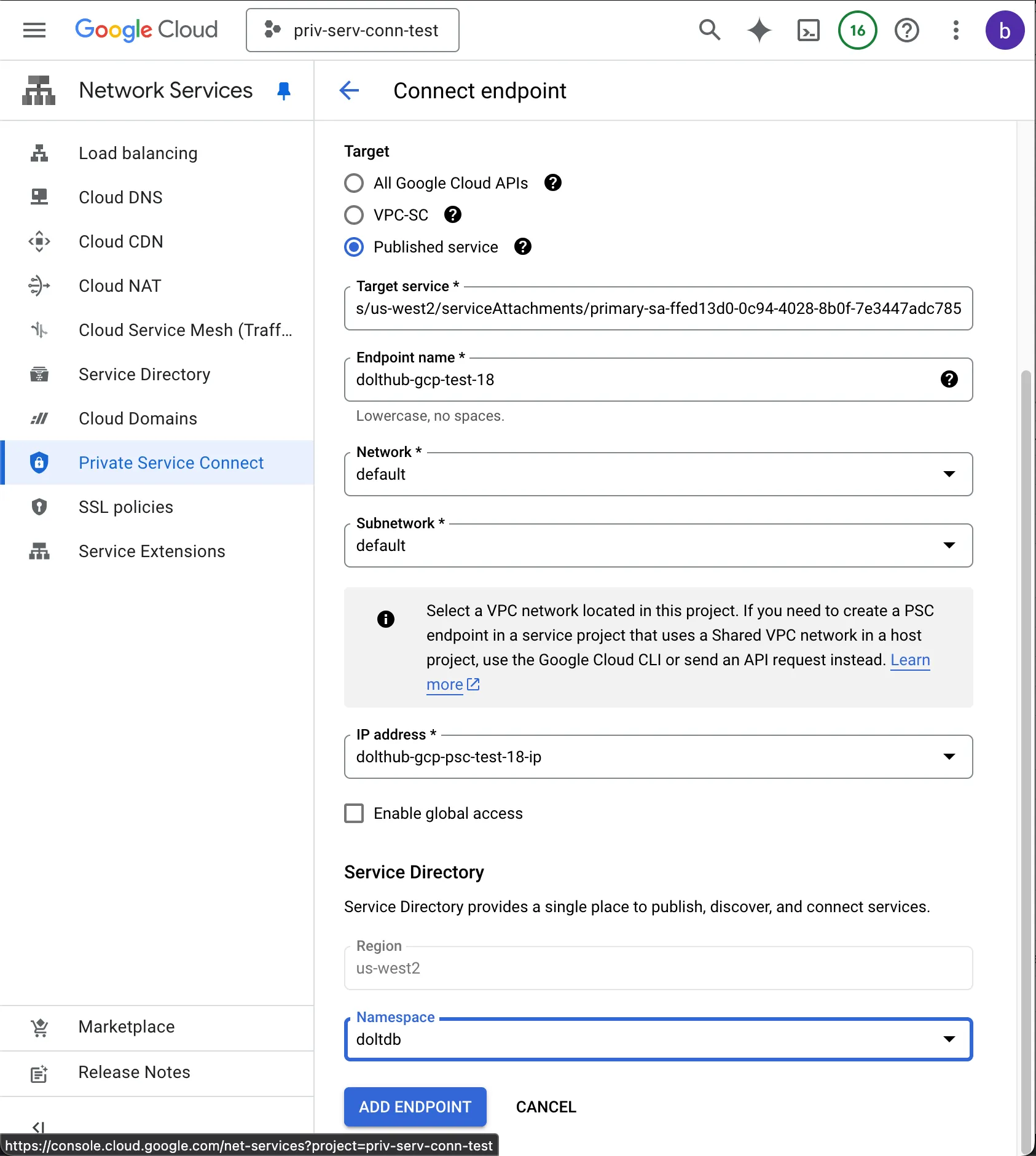Select Service Directory in the sidebar

pyautogui.click(x=144, y=374)
